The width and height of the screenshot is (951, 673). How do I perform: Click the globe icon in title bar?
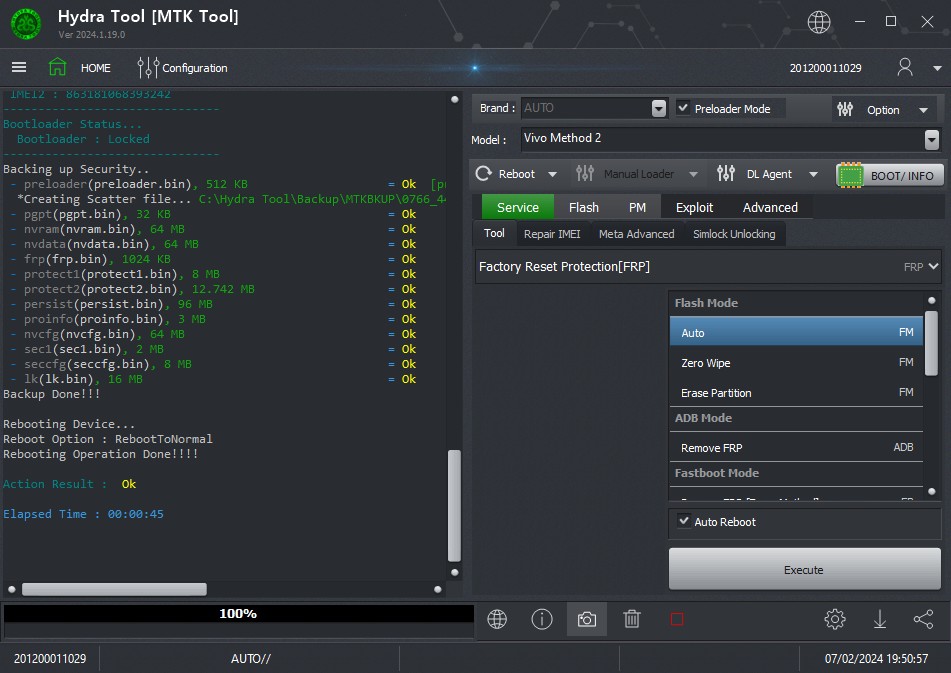819,22
